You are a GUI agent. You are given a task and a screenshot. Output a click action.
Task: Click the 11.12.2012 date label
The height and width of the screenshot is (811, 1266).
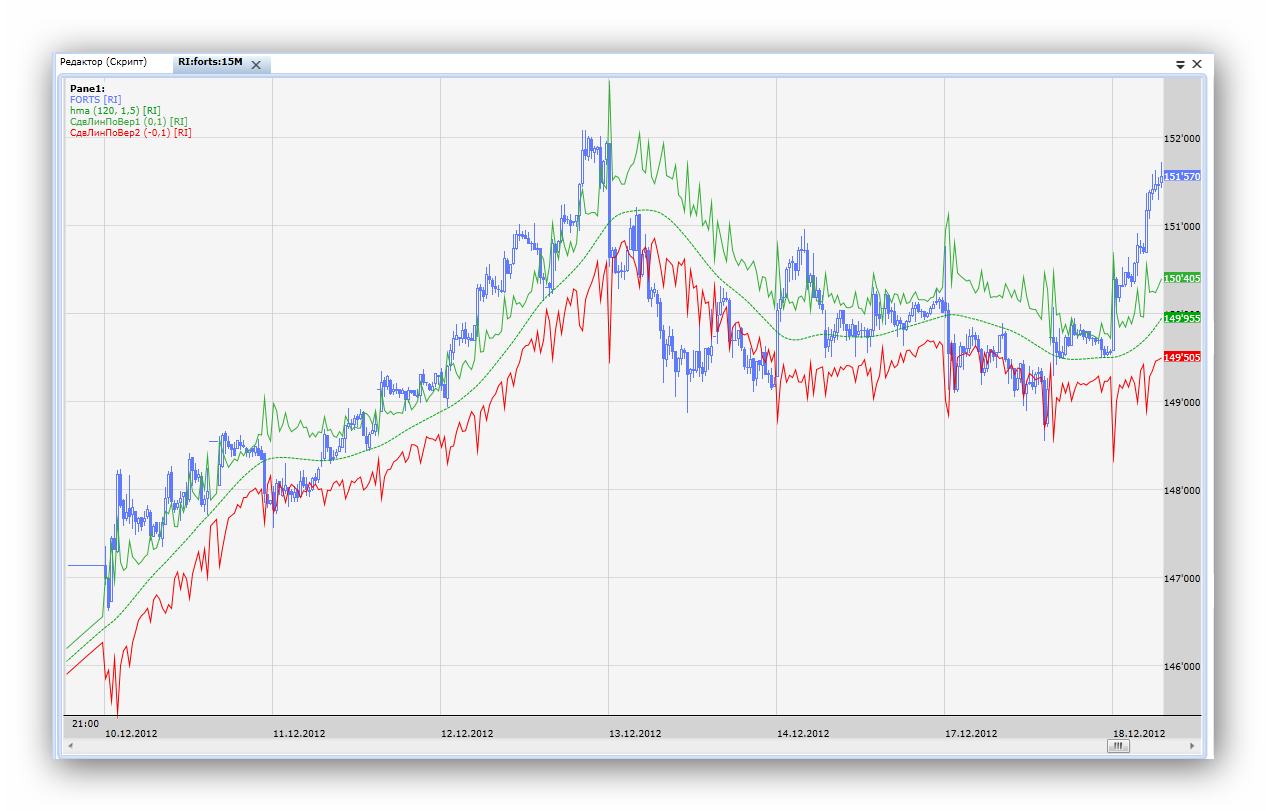(x=299, y=733)
